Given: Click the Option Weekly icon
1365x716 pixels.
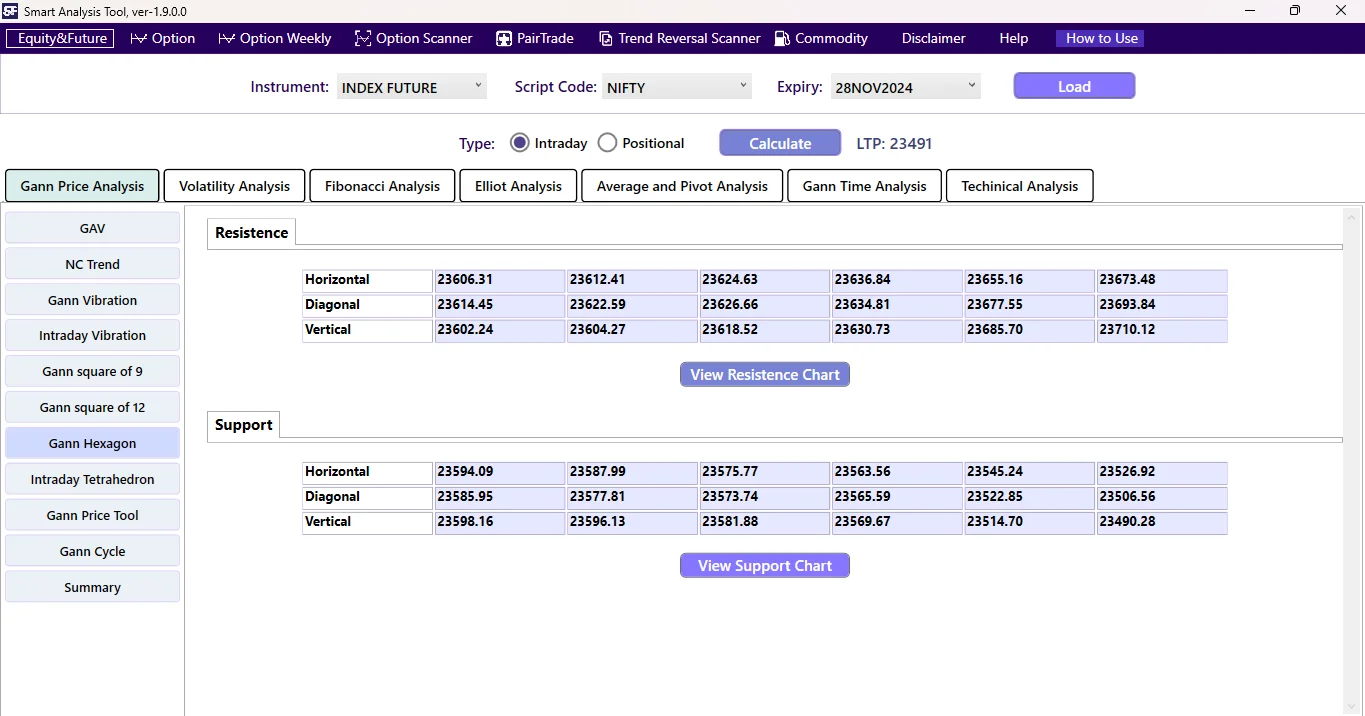Looking at the screenshot, I should click(226, 38).
